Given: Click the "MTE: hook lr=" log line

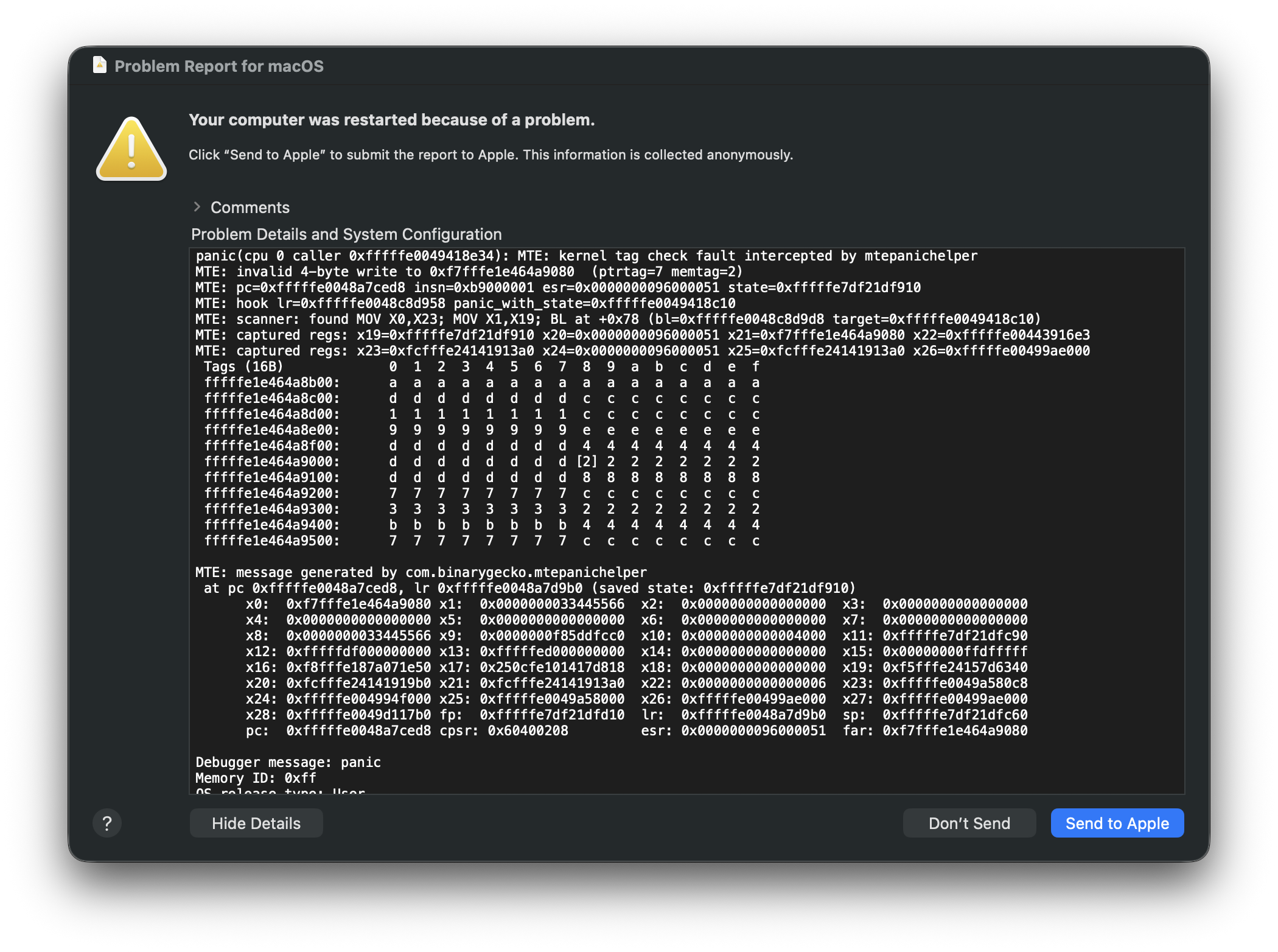Looking at the screenshot, I should 466,304.
